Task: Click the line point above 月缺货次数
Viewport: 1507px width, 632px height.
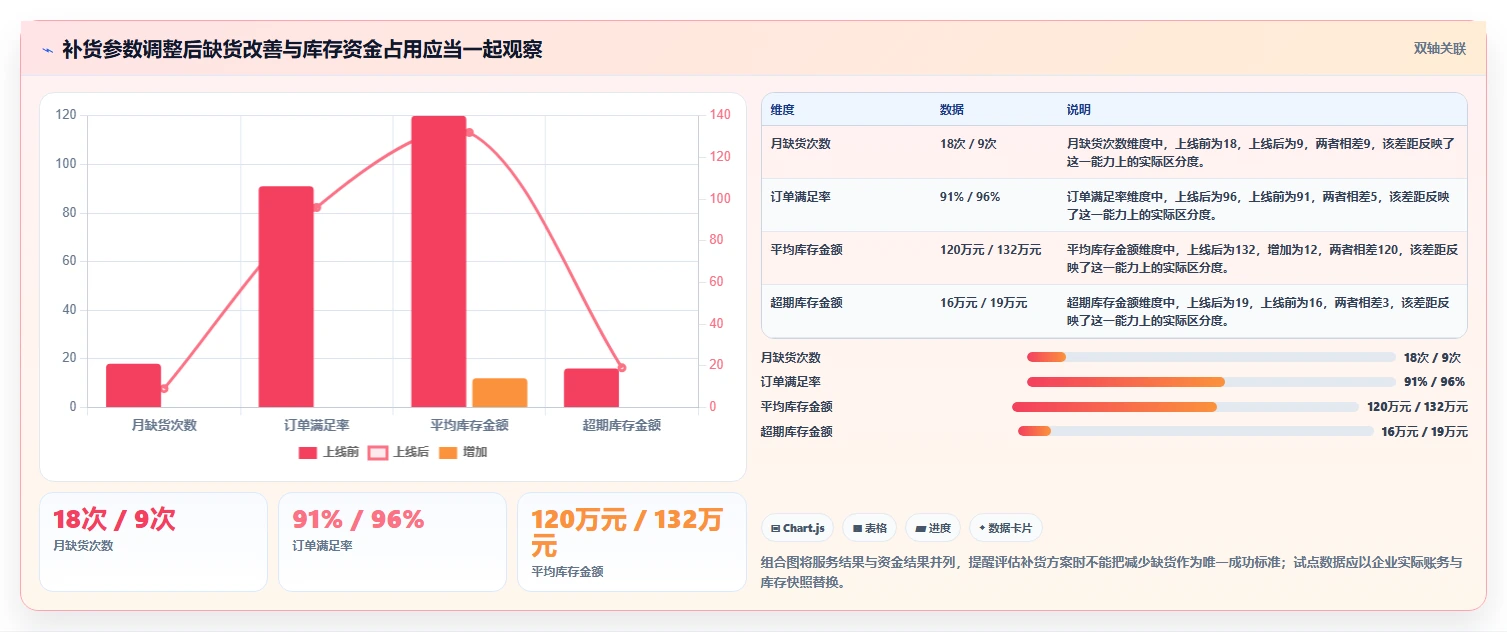Action: (164, 388)
